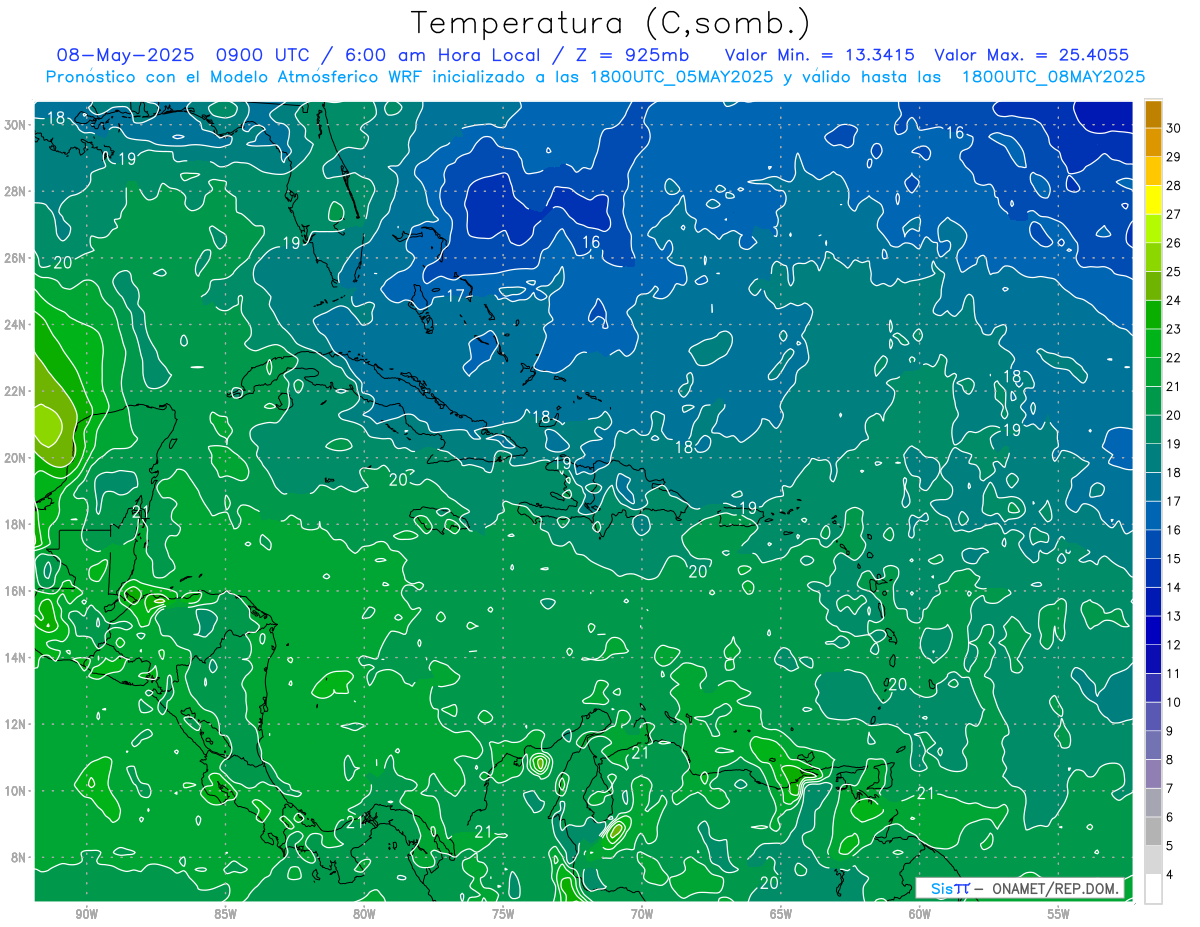Click color scale label 30

[x=1173, y=127]
